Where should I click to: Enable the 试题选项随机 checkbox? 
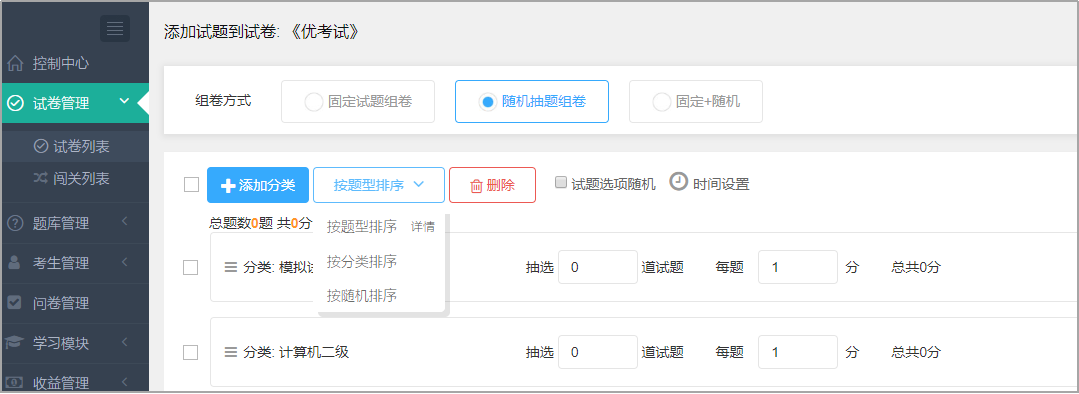561,182
